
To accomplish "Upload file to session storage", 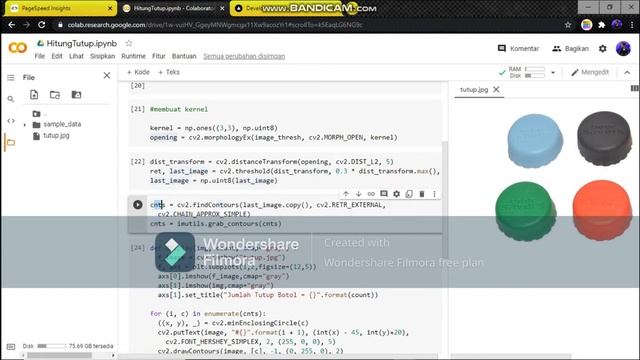I will (x=34, y=95).
